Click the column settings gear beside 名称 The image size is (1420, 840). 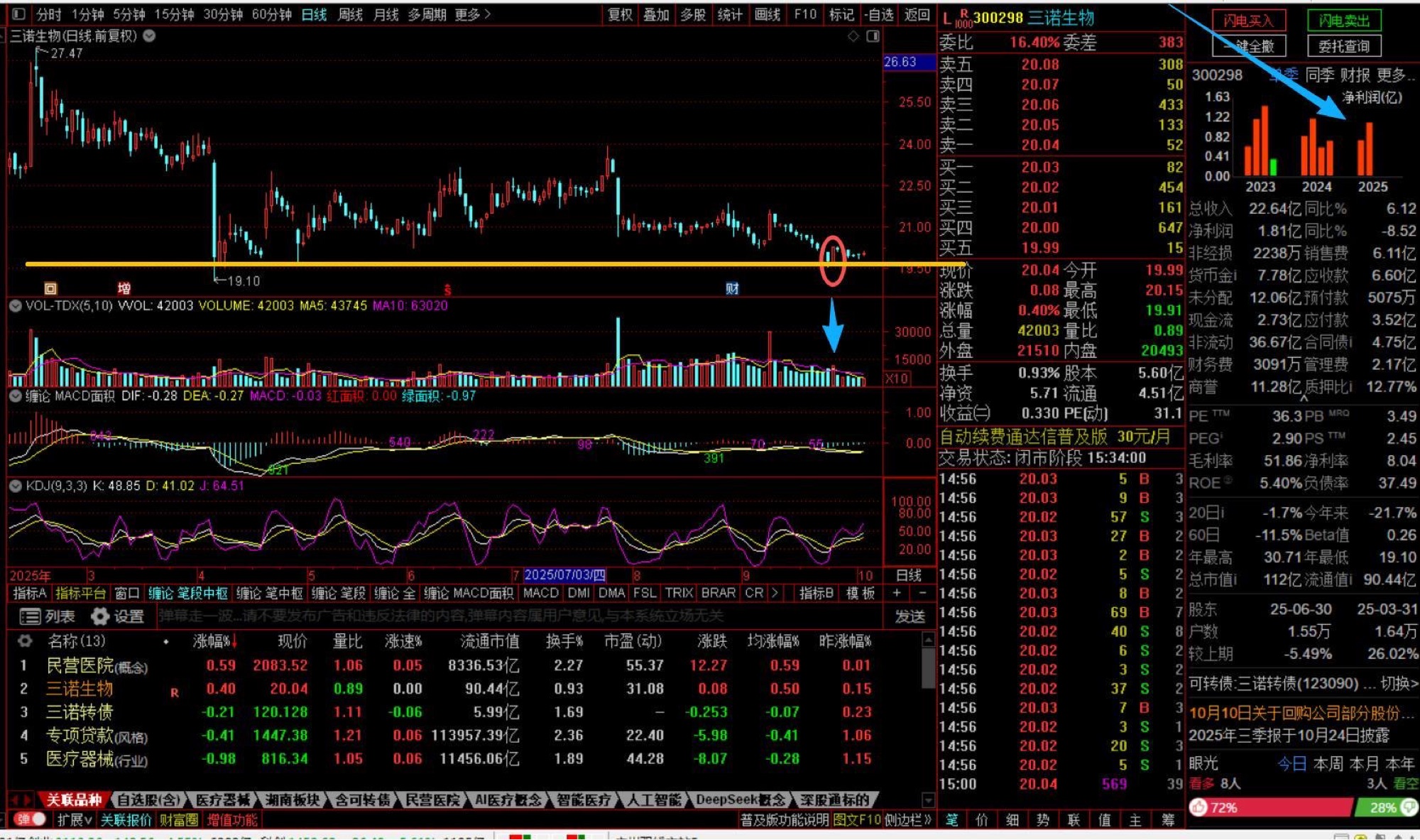[25, 641]
